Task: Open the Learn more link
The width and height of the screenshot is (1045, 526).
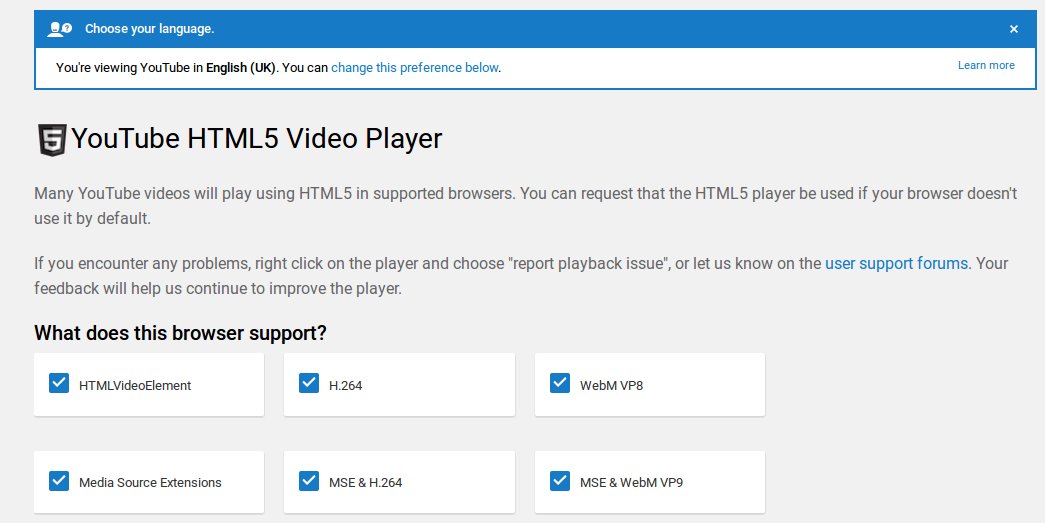Action: [986, 65]
